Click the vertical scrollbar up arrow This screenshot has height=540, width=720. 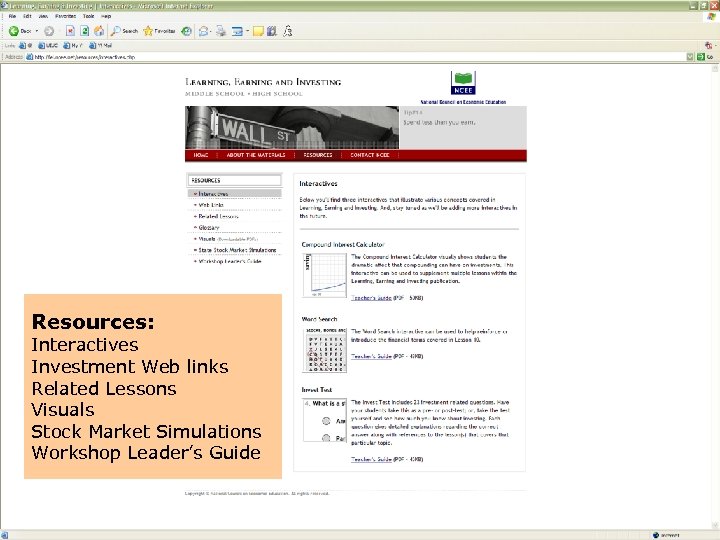714,68
